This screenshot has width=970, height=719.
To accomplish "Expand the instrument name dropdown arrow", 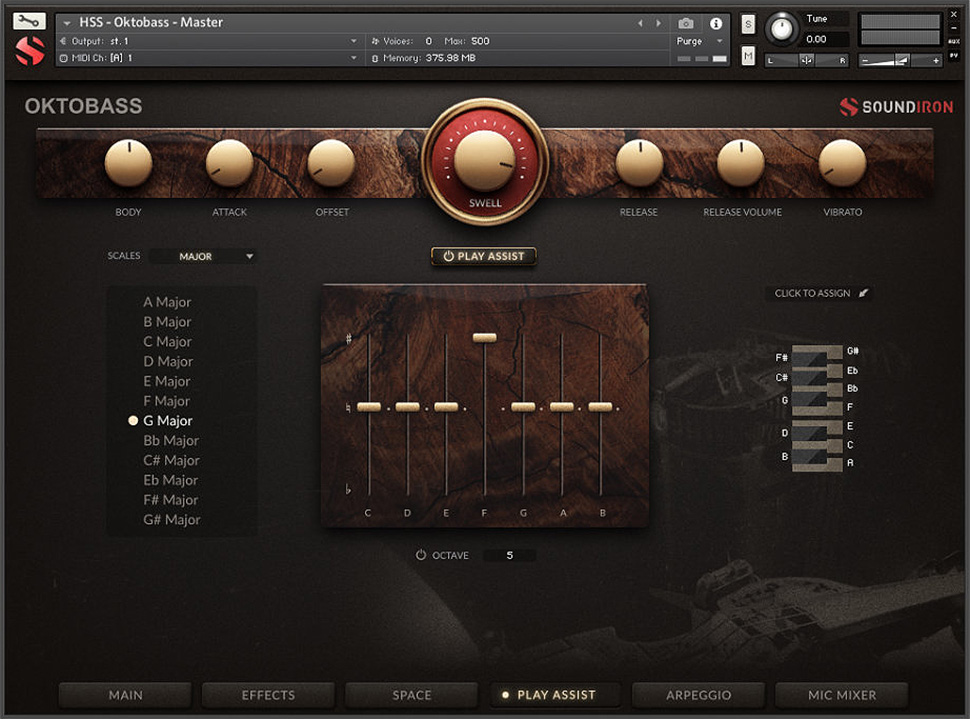I will pyautogui.click(x=67, y=23).
